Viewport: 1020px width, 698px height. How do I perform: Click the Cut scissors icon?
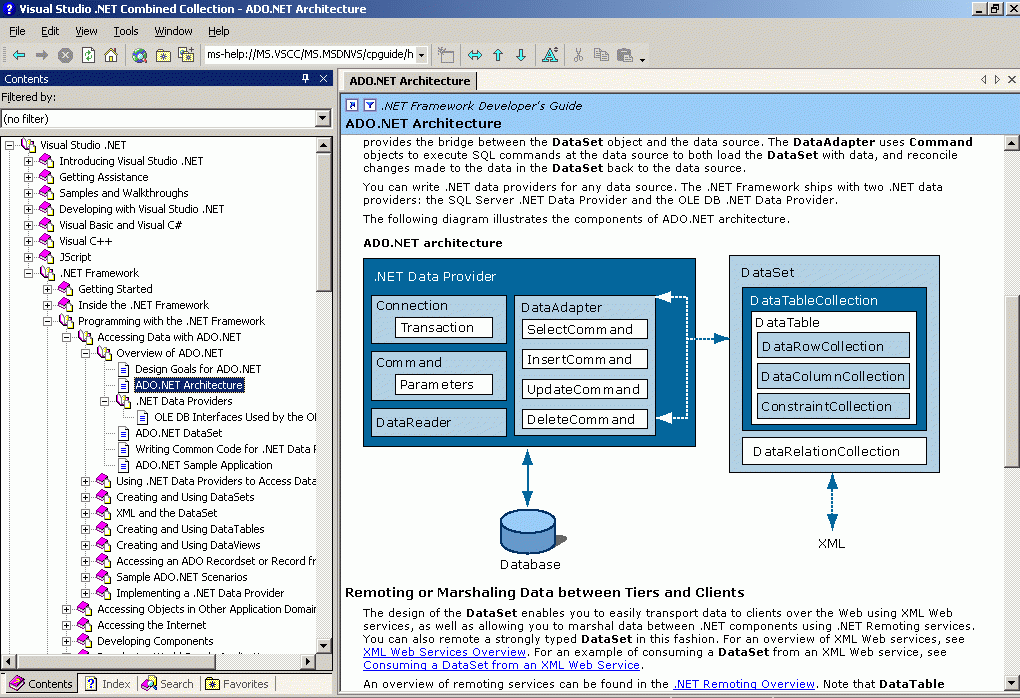[x=578, y=55]
